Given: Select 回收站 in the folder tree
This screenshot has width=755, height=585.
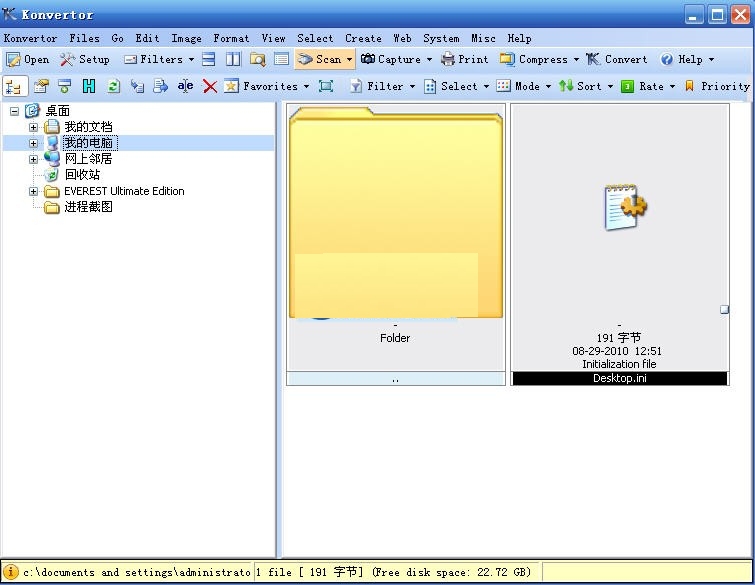Looking at the screenshot, I should 82,175.
